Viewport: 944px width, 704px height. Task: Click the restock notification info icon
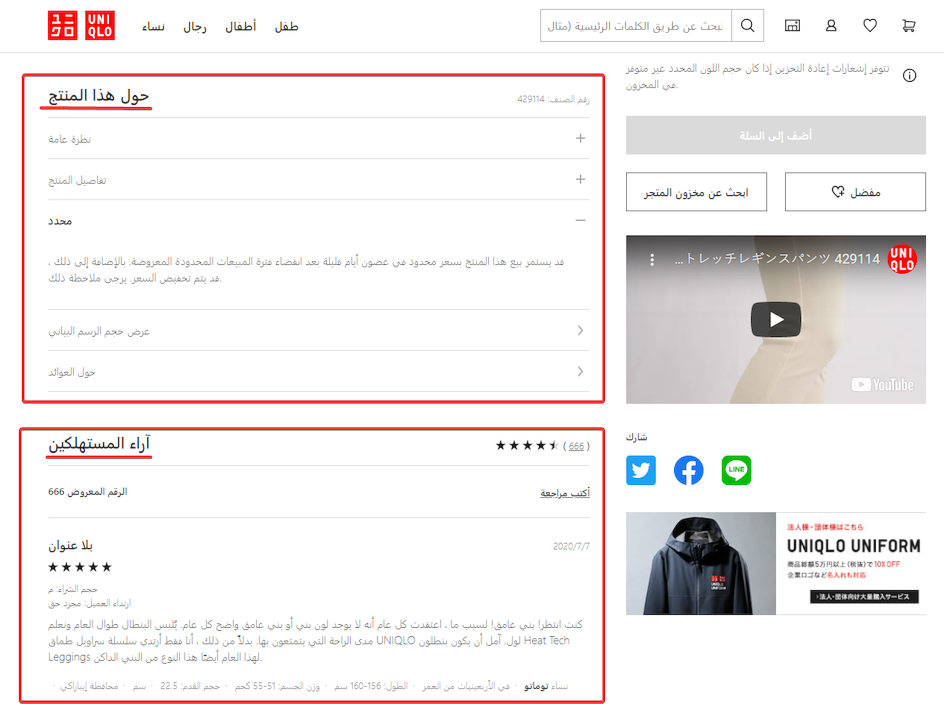pyautogui.click(x=909, y=75)
